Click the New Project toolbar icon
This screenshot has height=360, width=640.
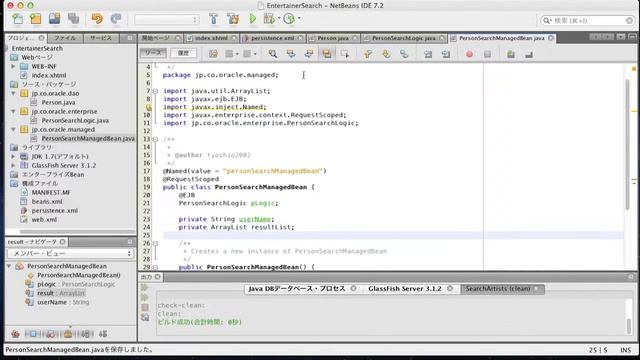coord(36,19)
